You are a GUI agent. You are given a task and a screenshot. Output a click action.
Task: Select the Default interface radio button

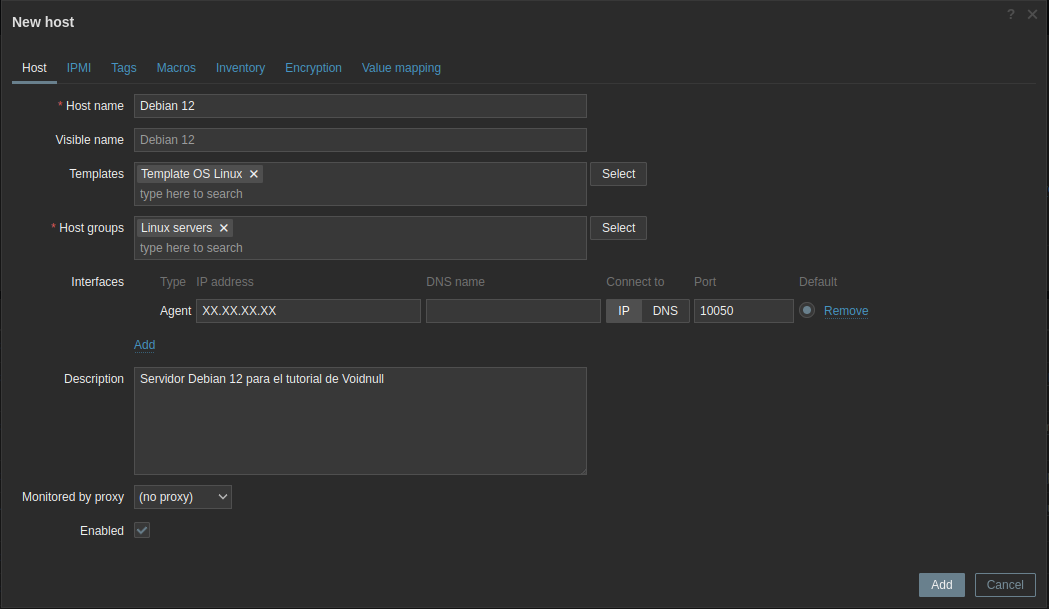(x=807, y=311)
